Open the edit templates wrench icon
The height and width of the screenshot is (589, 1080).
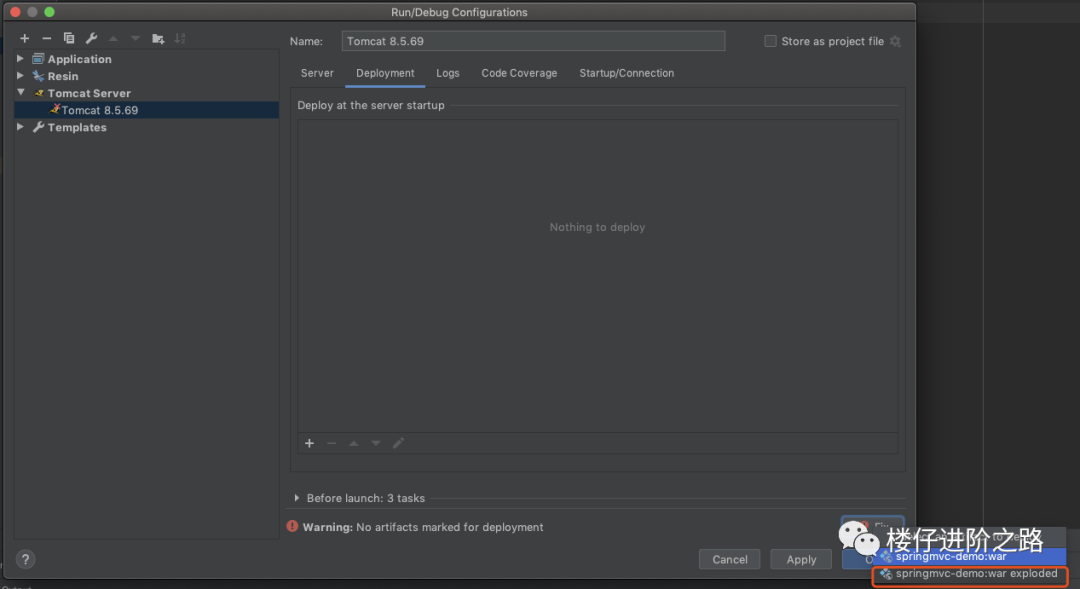pos(91,39)
